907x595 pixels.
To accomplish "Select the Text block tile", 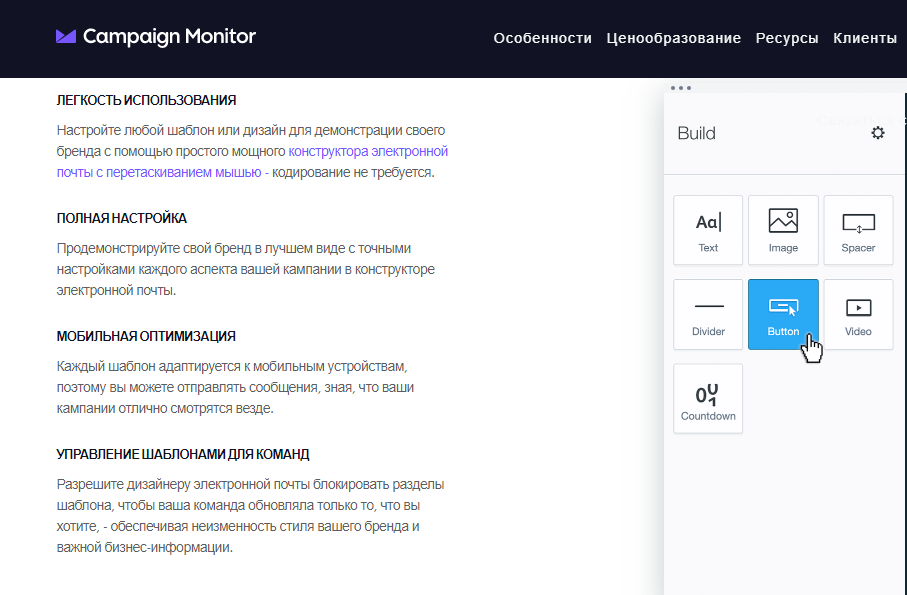I will click(708, 230).
